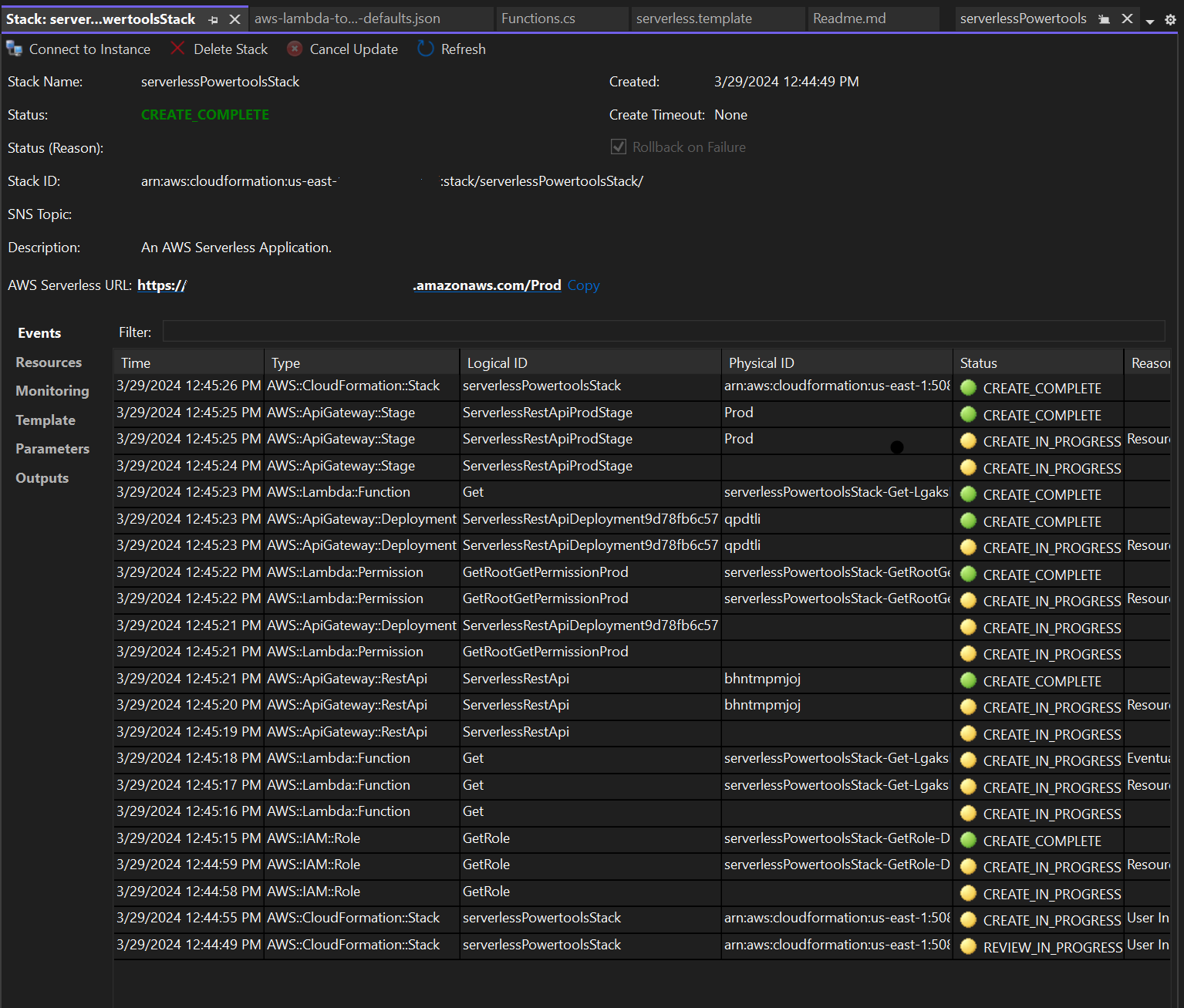
Task: Click the green status dot on the top CREATE_COMPLETE row
Action: point(968,388)
